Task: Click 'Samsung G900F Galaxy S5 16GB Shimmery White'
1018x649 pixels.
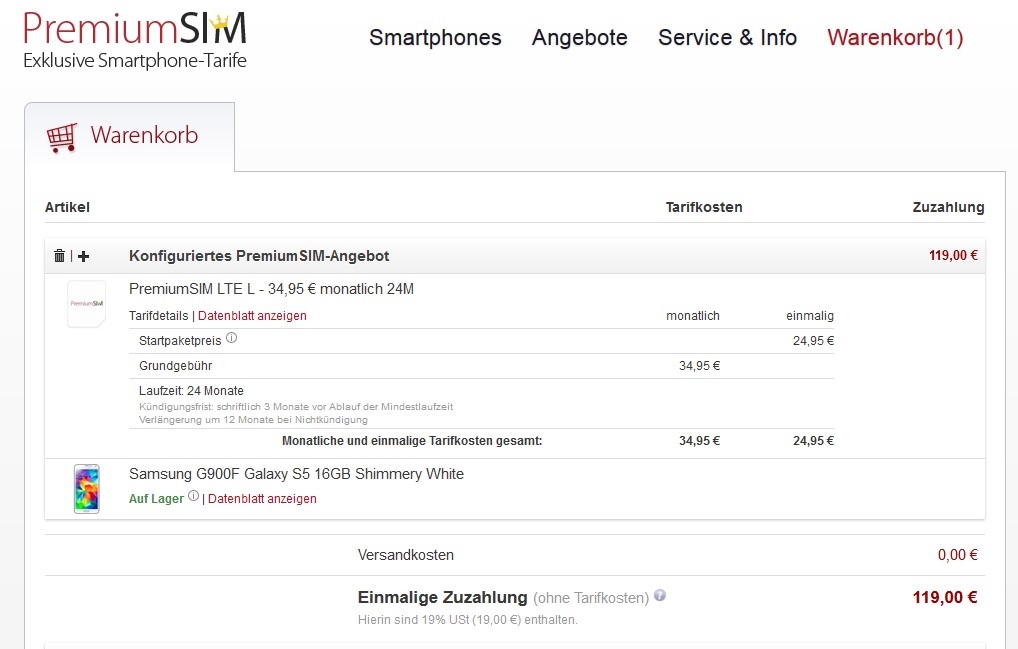Action: coord(296,474)
